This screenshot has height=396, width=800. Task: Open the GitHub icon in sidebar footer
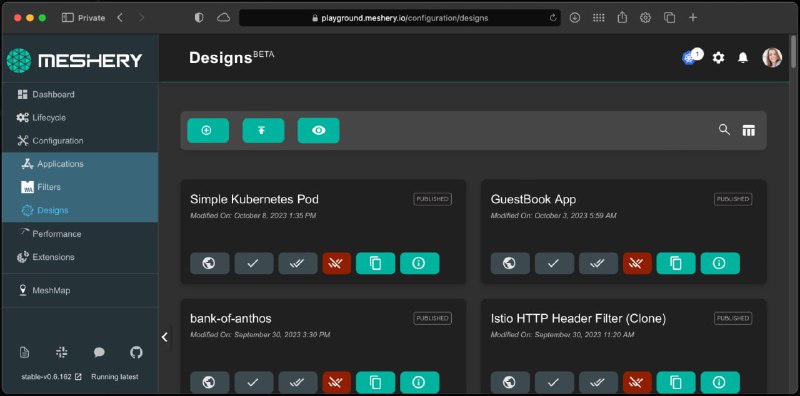[136, 352]
